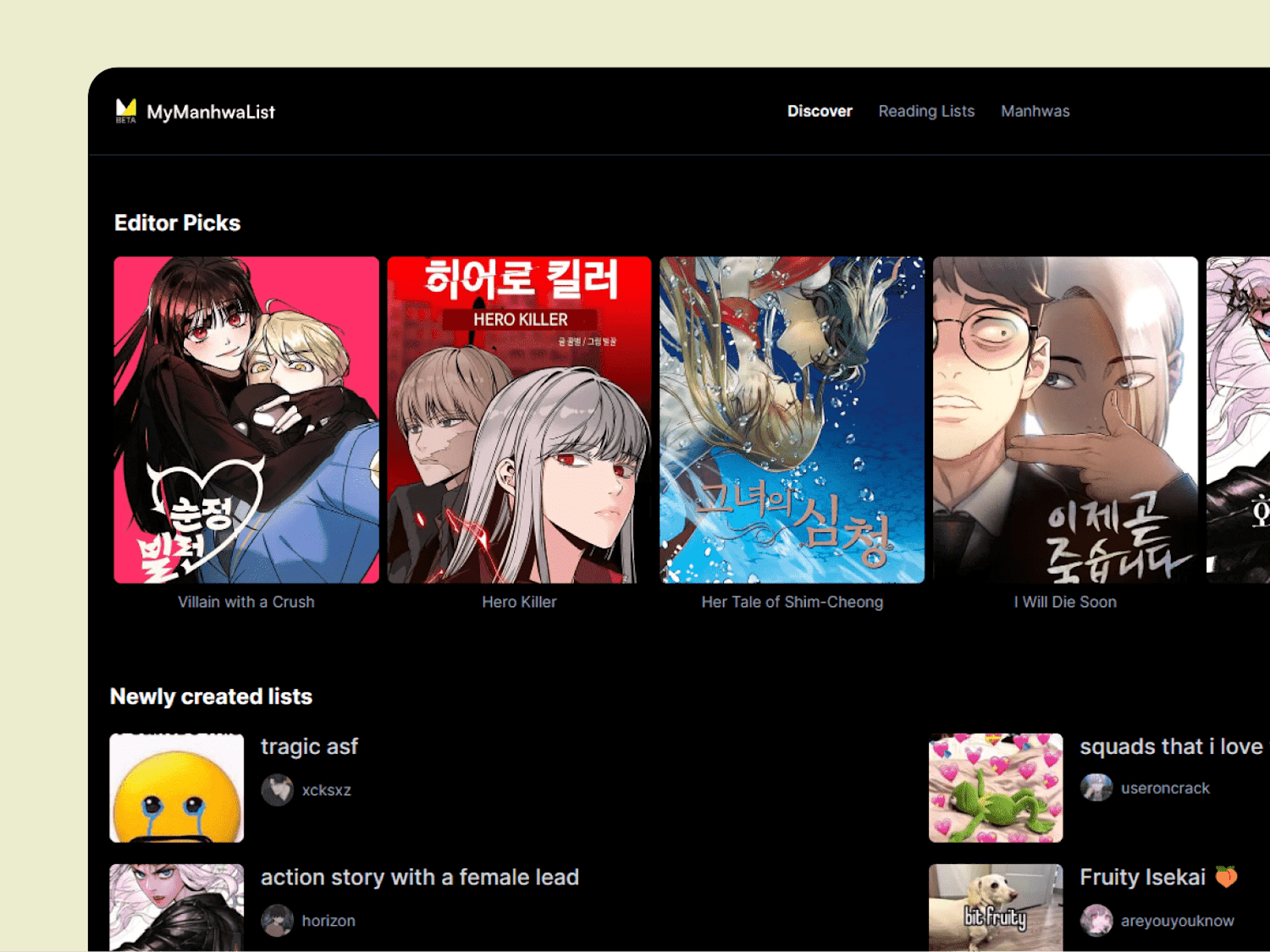
Task: Select the Hero Killer cover image
Action: click(519, 420)
